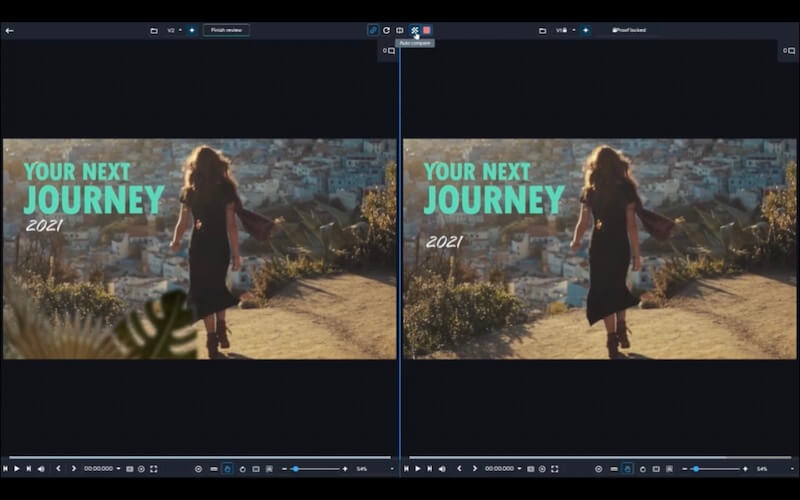Click the Proof locked label in right pane

pyautogui.click(x=629, y=30)
